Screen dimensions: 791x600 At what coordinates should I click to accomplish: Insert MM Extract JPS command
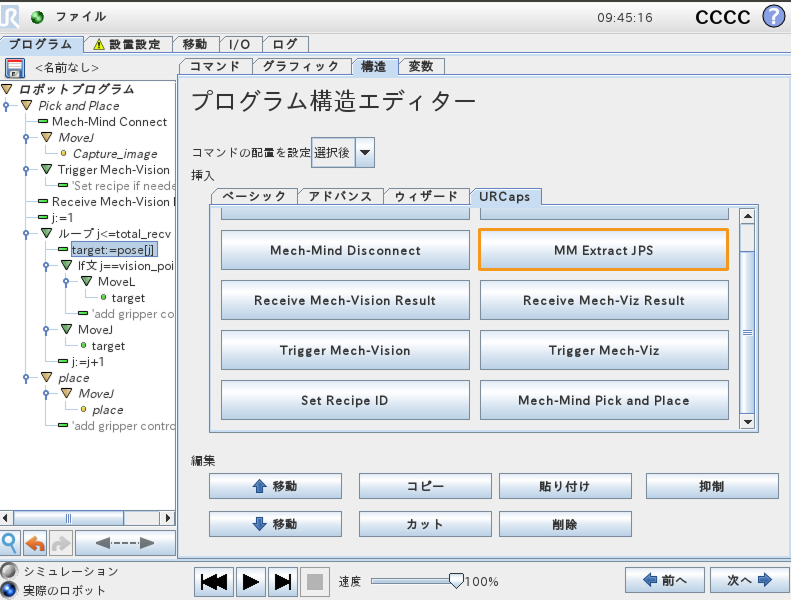pos(603,250)
